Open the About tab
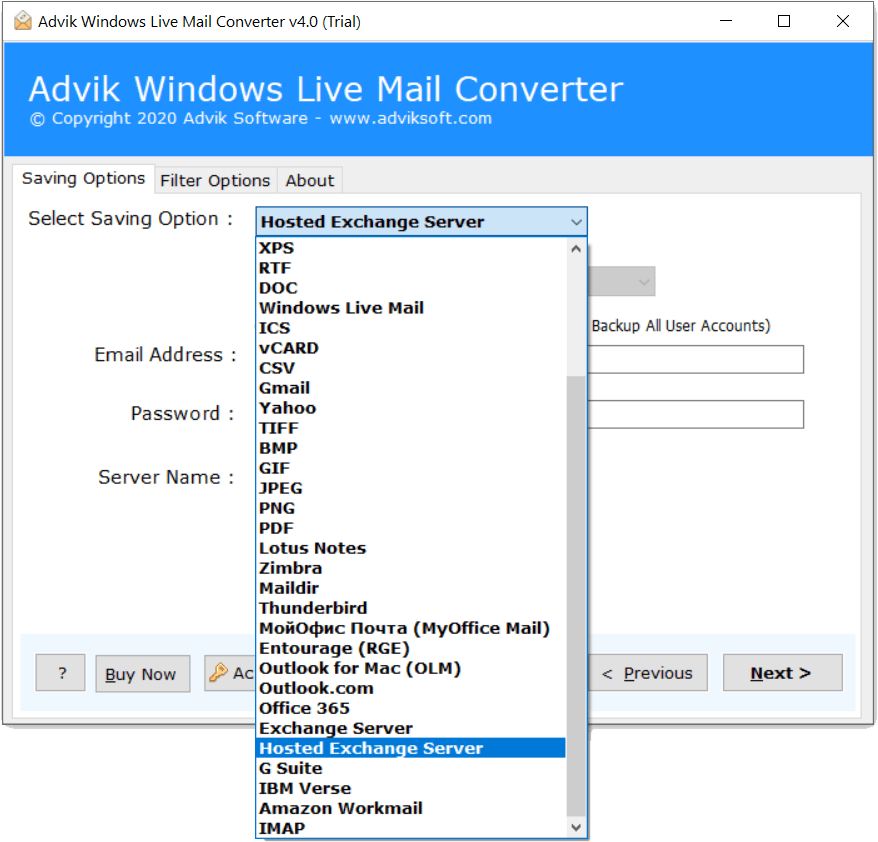 pyautogui.click(x=310, y=180)
